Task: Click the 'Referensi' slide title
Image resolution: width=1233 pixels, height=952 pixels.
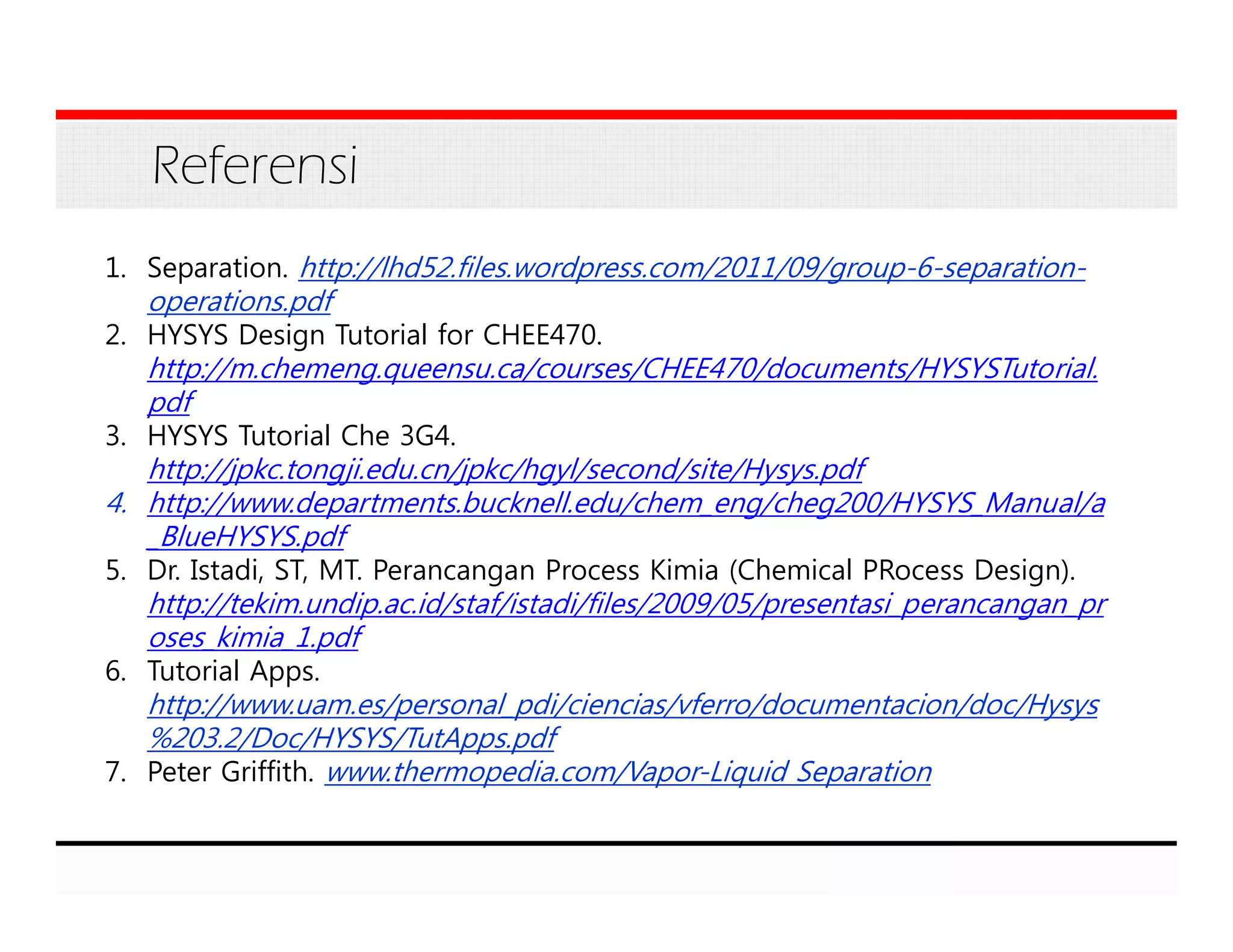Action: point(255,165)
